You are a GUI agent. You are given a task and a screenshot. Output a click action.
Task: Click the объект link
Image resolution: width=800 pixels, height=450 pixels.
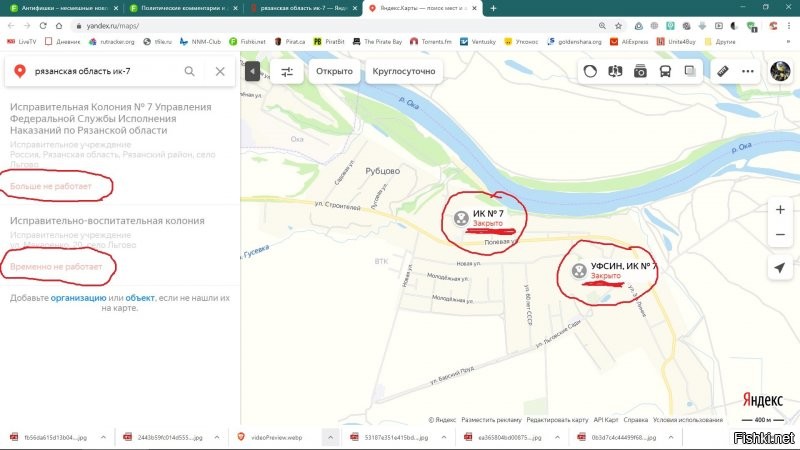(140, 298)
